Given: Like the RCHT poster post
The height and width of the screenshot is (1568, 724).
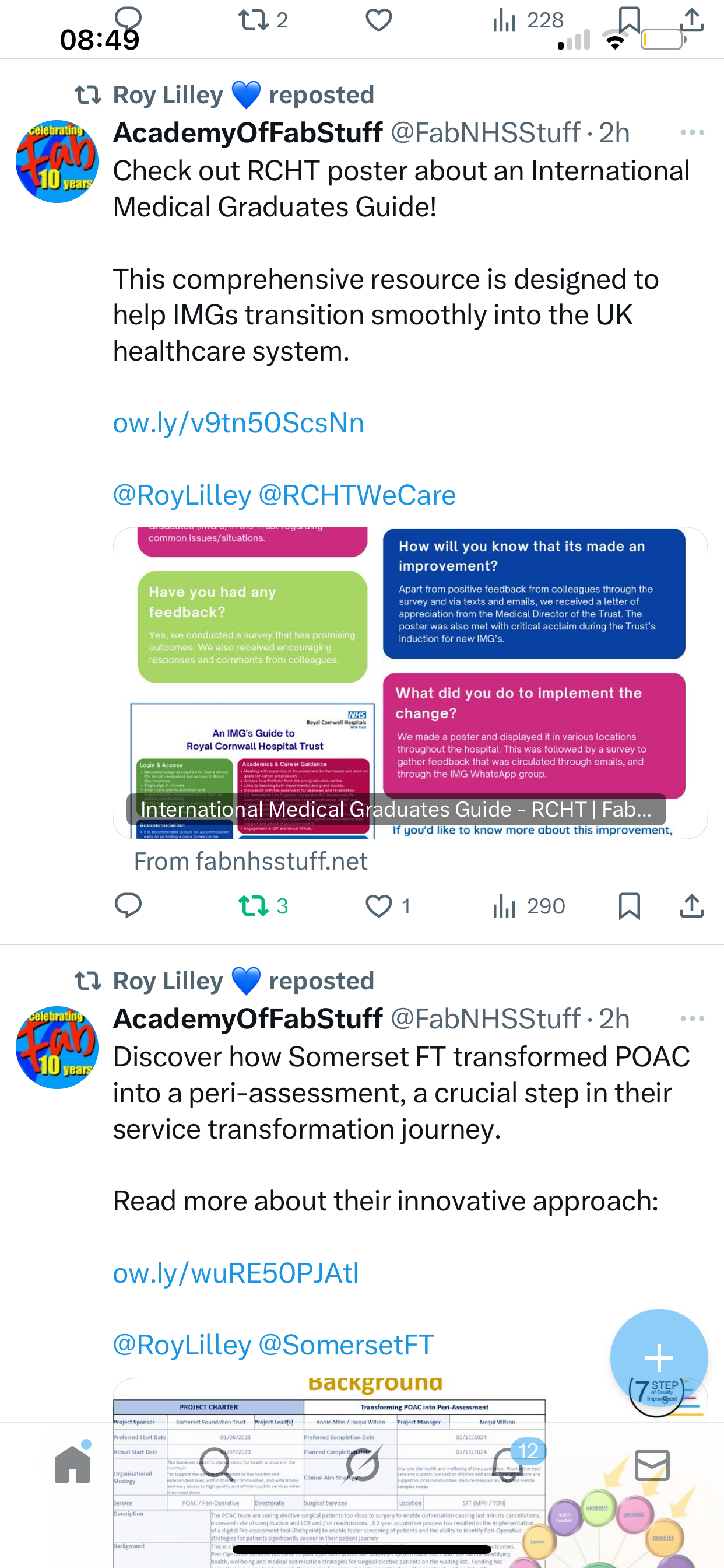Looking at the screenshot, I should (378, 906).
